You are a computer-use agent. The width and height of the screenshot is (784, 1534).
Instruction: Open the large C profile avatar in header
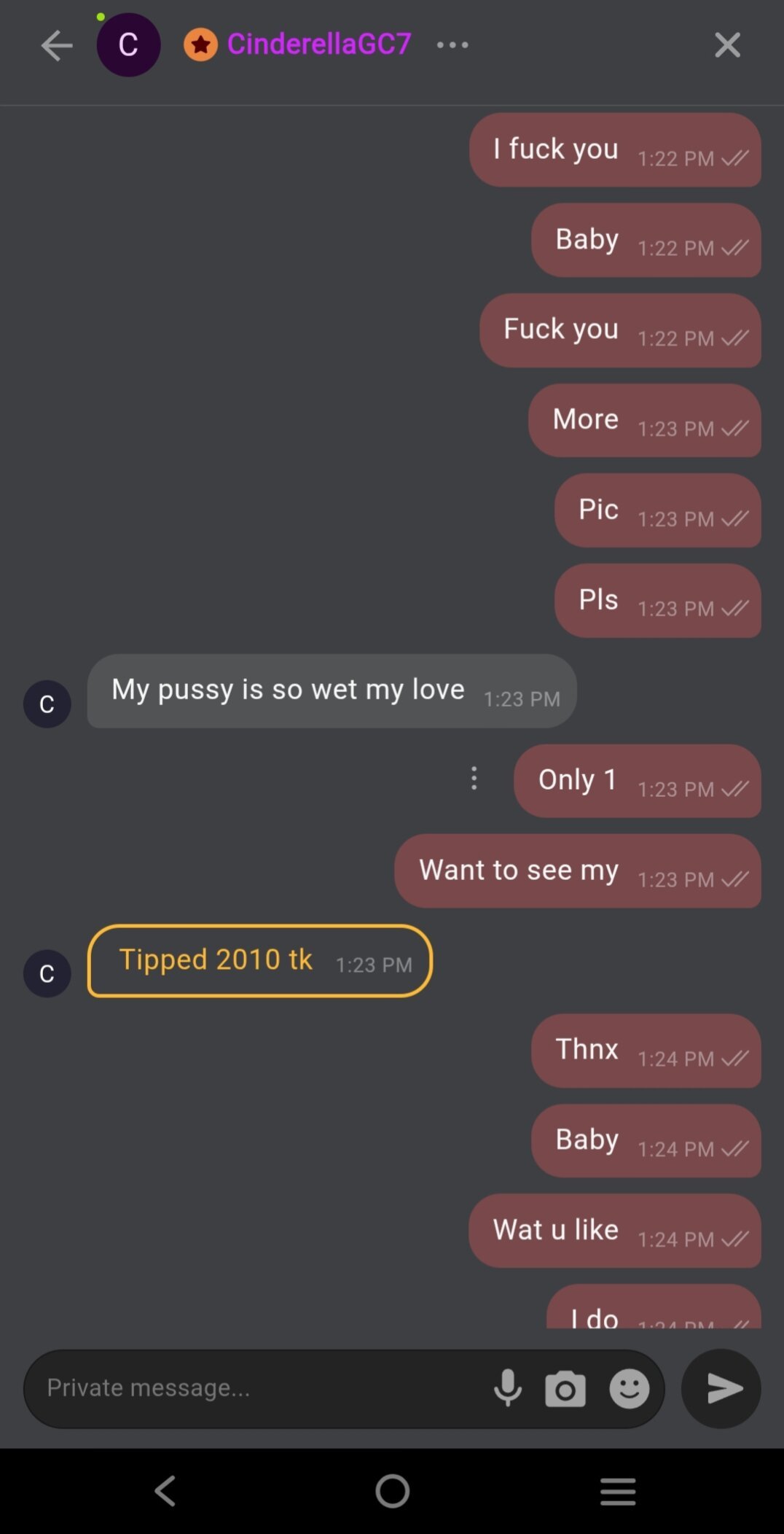point(128,44)
